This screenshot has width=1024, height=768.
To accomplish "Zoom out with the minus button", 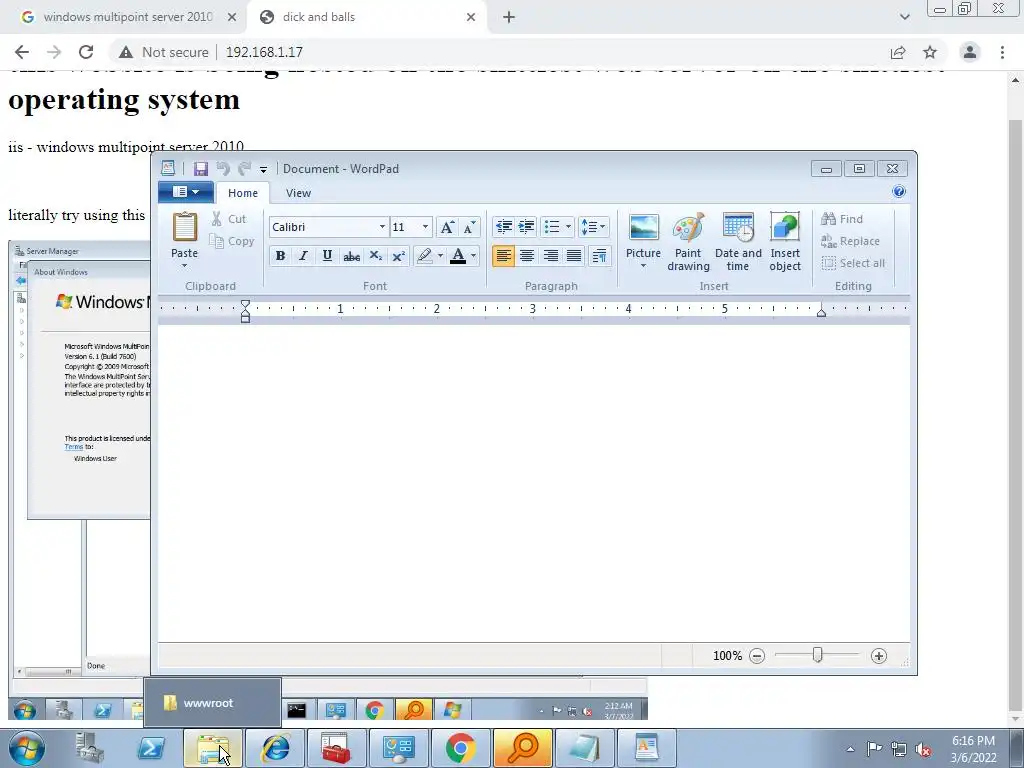I will [x=757, y=656].
